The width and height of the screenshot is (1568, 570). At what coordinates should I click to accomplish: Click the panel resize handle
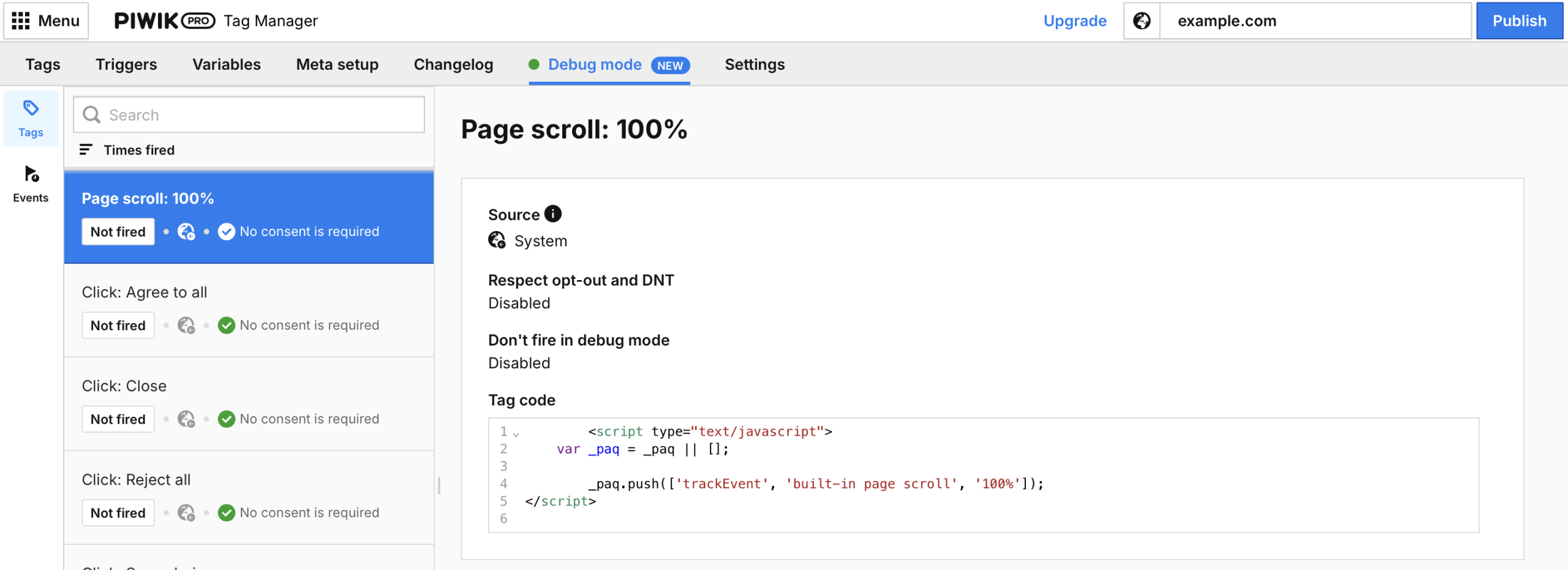(x=439, y=485)
